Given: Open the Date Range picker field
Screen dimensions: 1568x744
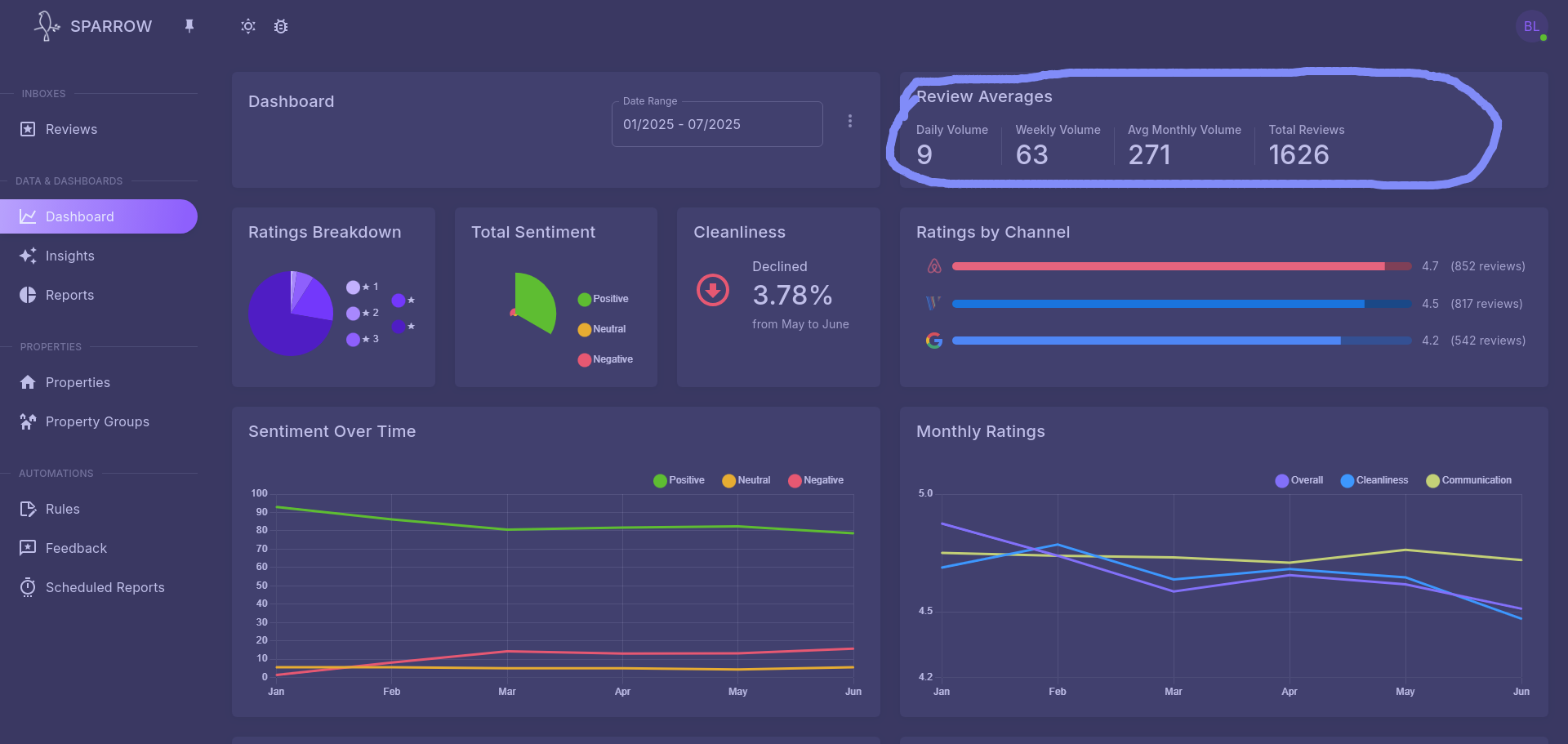Looking at the screenshot, I should [x=716, y=124].
